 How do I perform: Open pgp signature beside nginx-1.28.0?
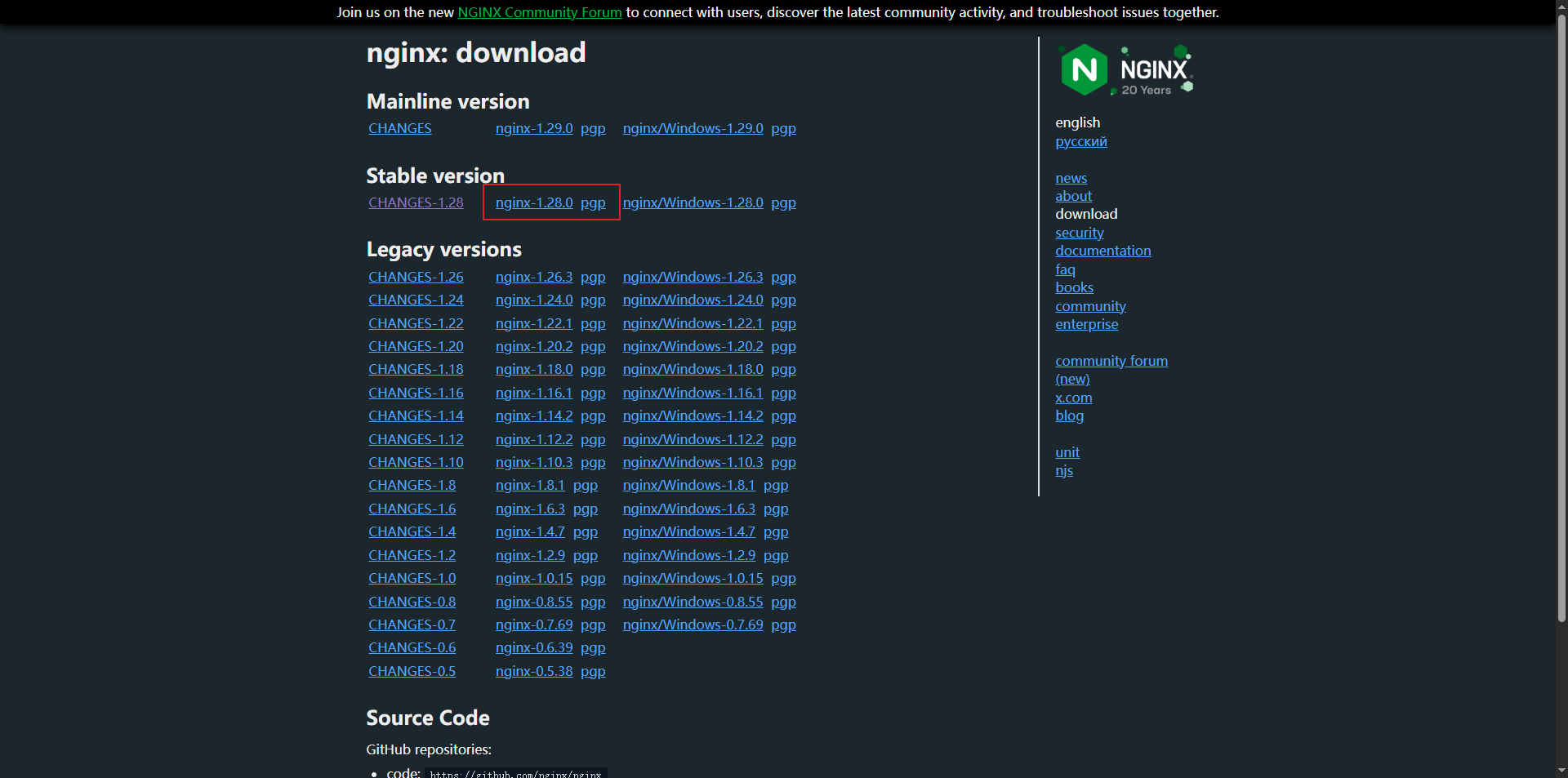[593, 203]
